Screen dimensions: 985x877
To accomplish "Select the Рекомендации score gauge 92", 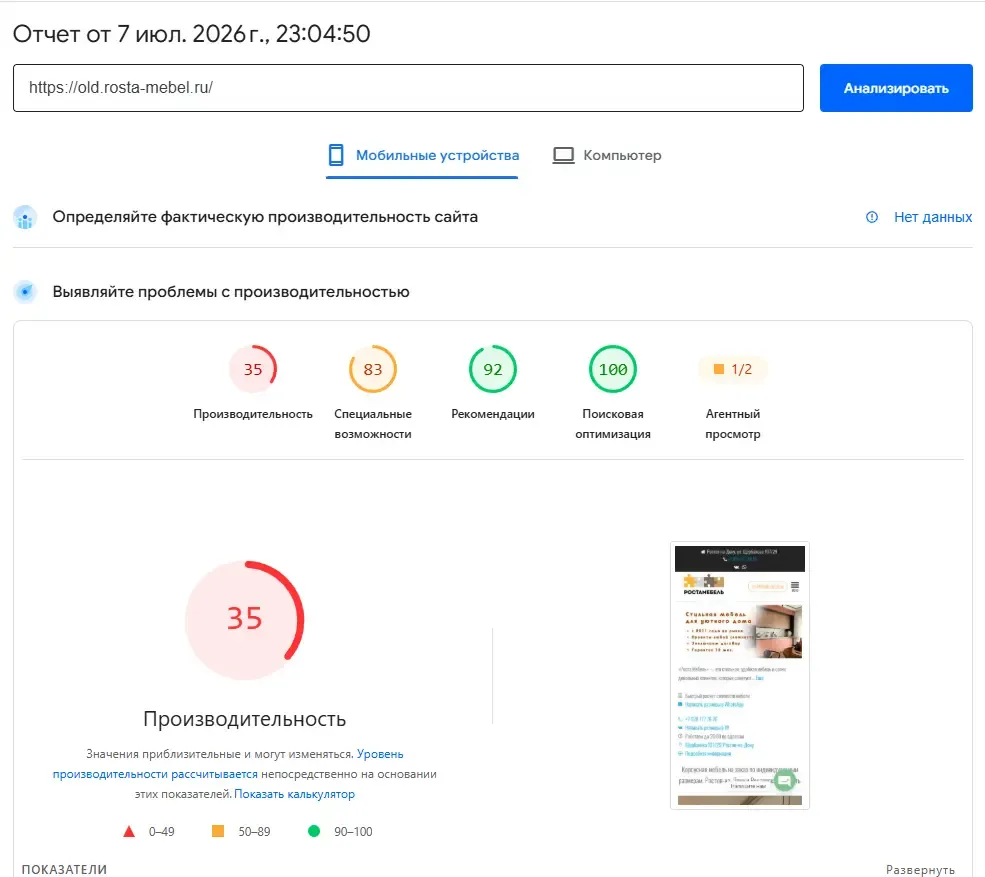I will [x=492, y=369].
